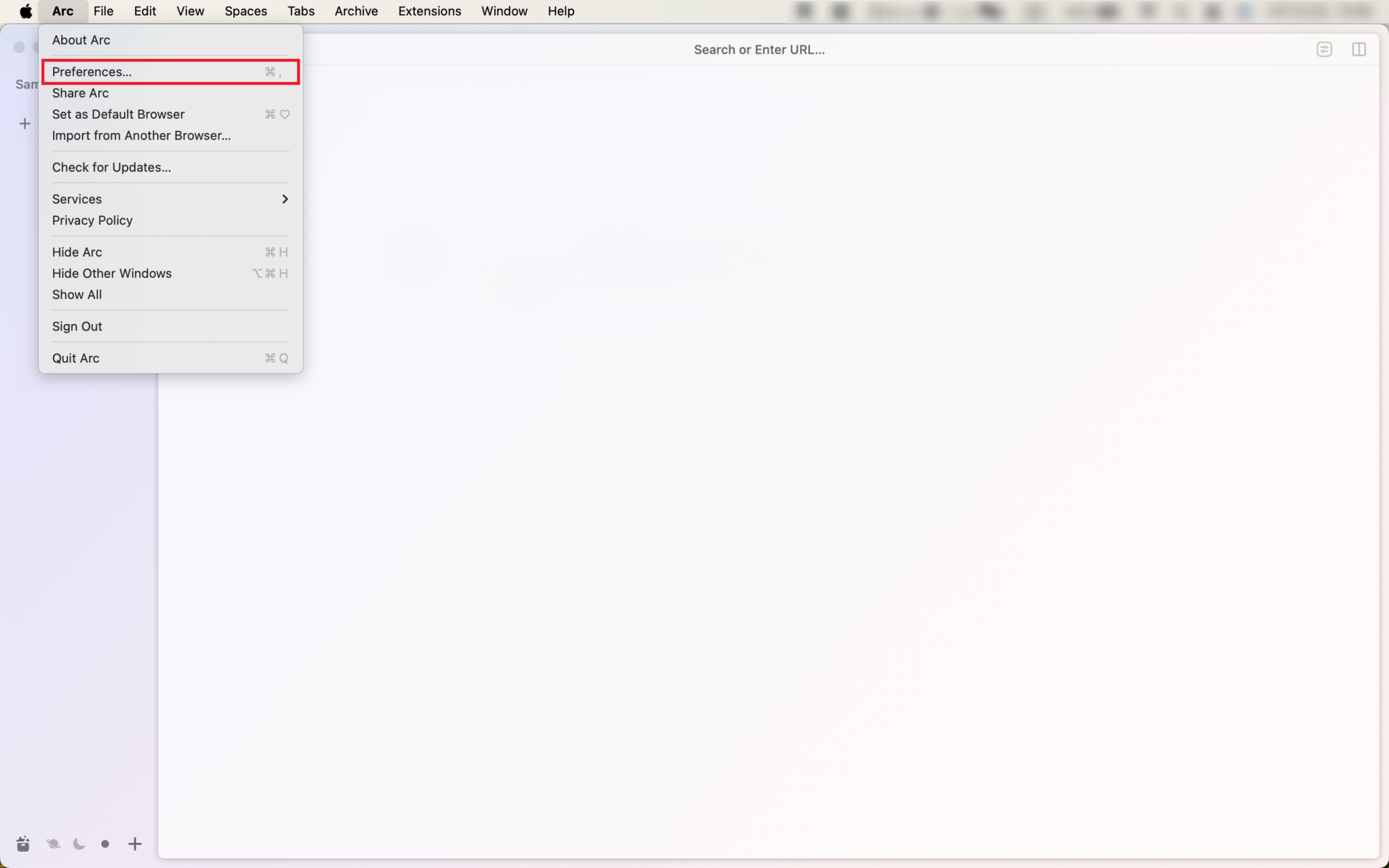Screen dimensions: 1389x868
Task: Switch to the moon Space icon
Action: tap(79, 844)
